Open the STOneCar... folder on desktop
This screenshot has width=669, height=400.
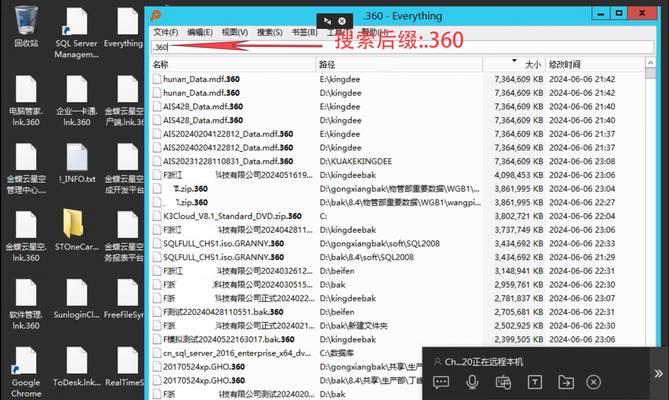[76, 230]
